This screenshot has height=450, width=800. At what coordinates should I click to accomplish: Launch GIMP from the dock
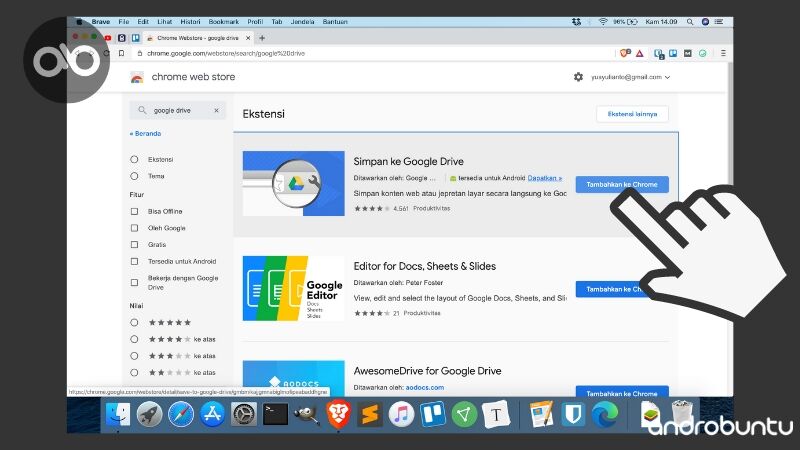[307, 414]
